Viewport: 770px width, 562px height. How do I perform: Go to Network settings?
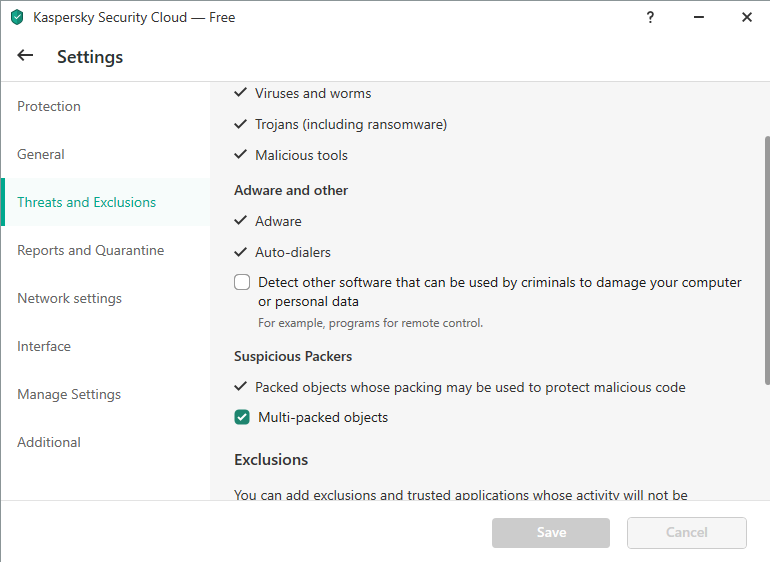click(x=69, y=298)
